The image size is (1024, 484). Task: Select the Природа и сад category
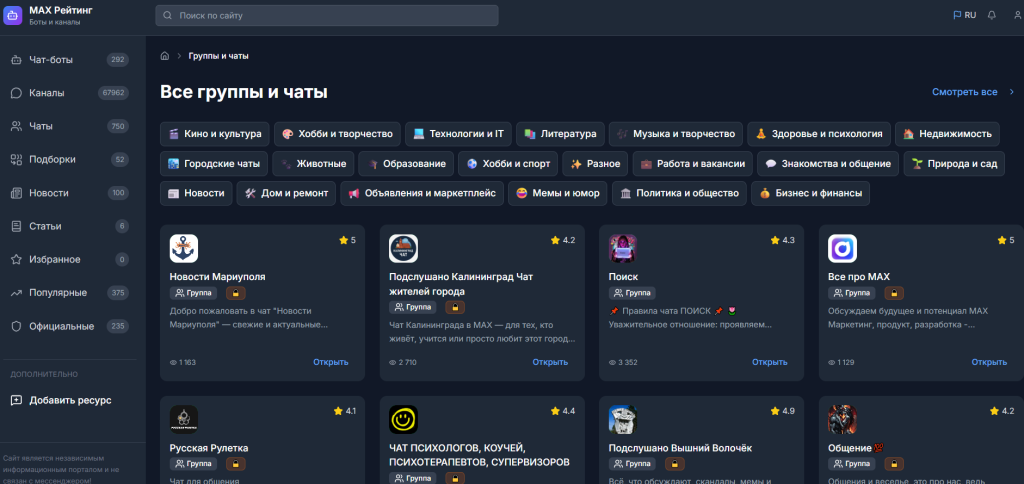953,164
